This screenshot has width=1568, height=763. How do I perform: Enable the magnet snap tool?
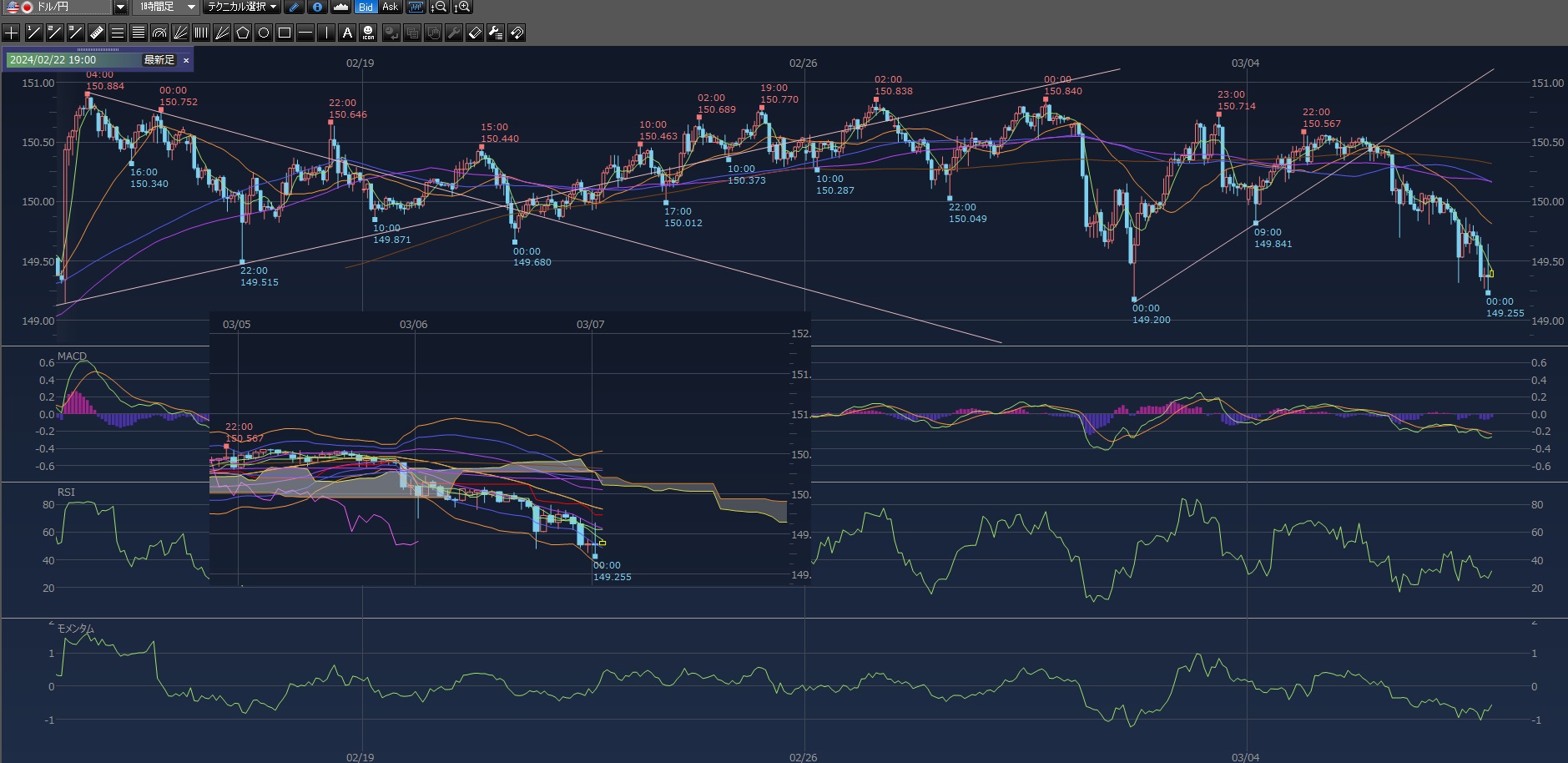click(x=517, y=33)
